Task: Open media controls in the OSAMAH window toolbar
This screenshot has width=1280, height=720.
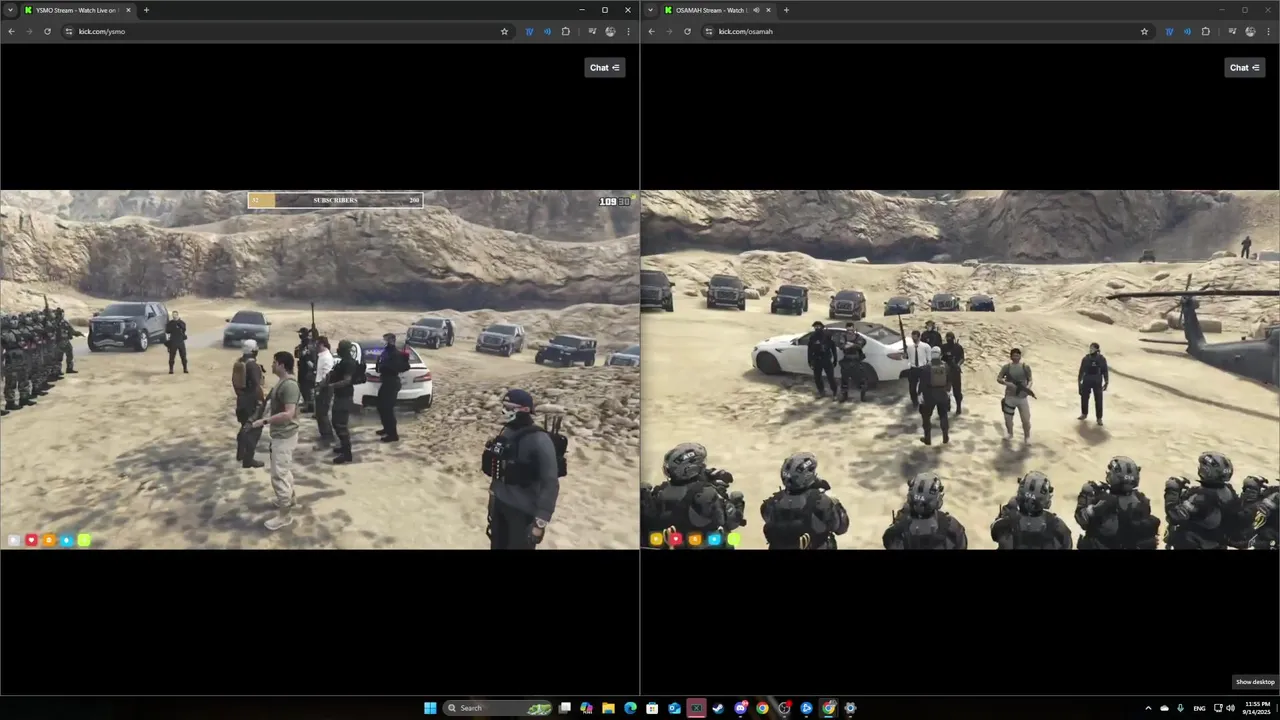Action: click(x=1232, y=31)
